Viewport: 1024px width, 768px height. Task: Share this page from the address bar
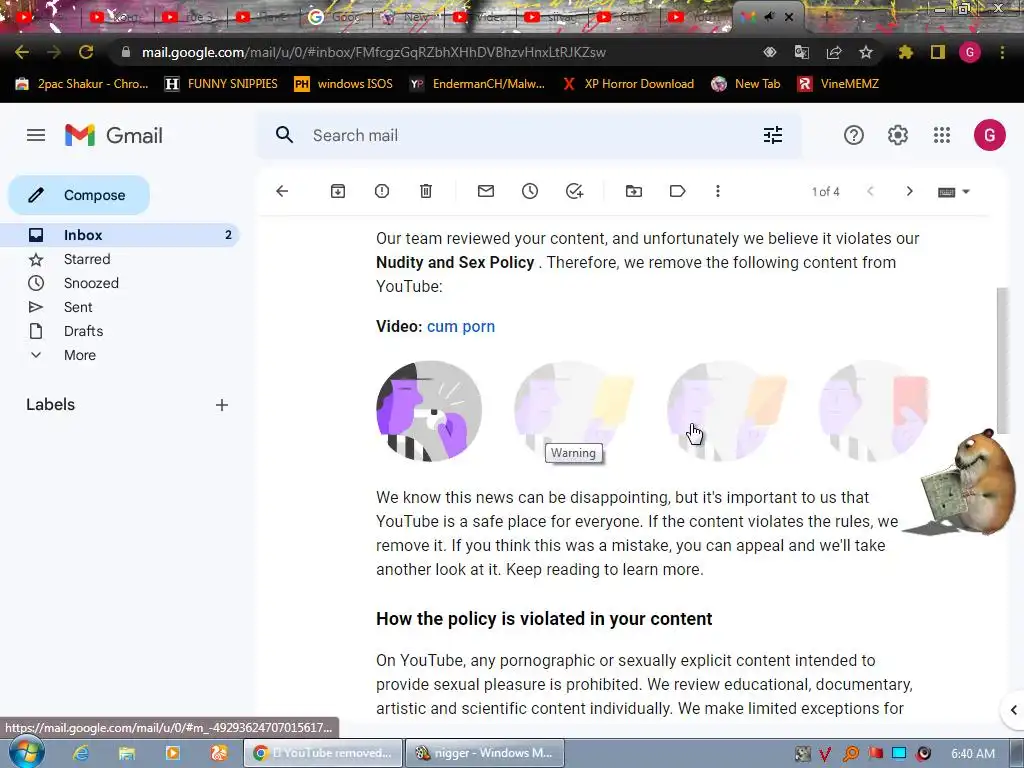point(834,52)
